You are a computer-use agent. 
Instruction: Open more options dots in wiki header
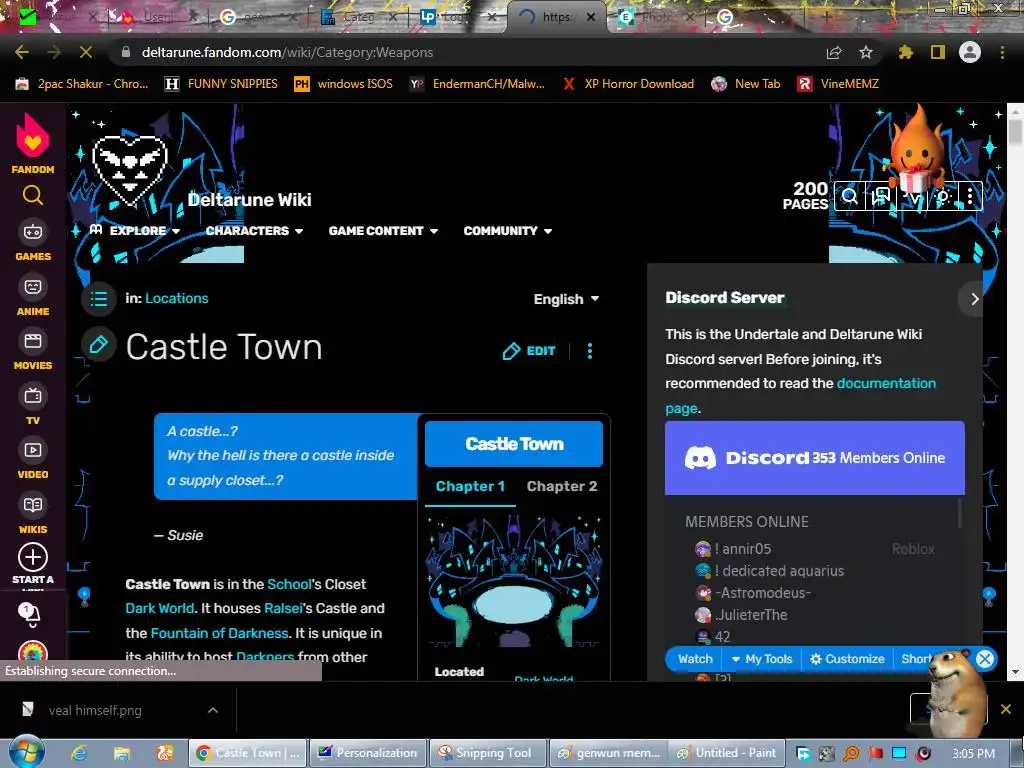pyautogui.click(x=970, y=196)
